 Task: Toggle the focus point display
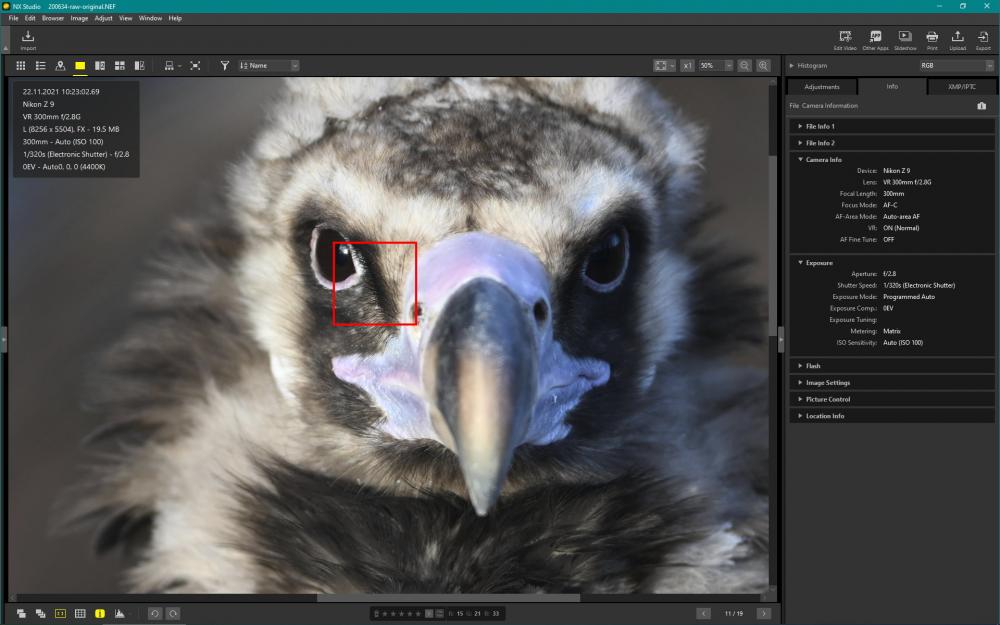point(60,614)
